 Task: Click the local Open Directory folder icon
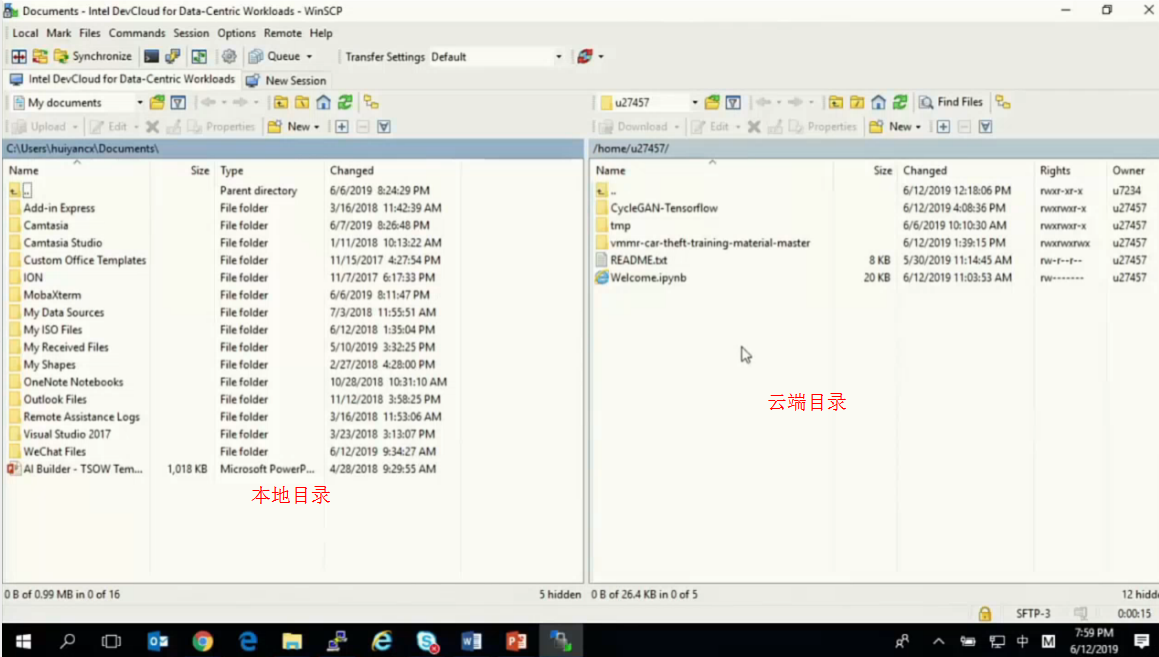click(157, 103)
